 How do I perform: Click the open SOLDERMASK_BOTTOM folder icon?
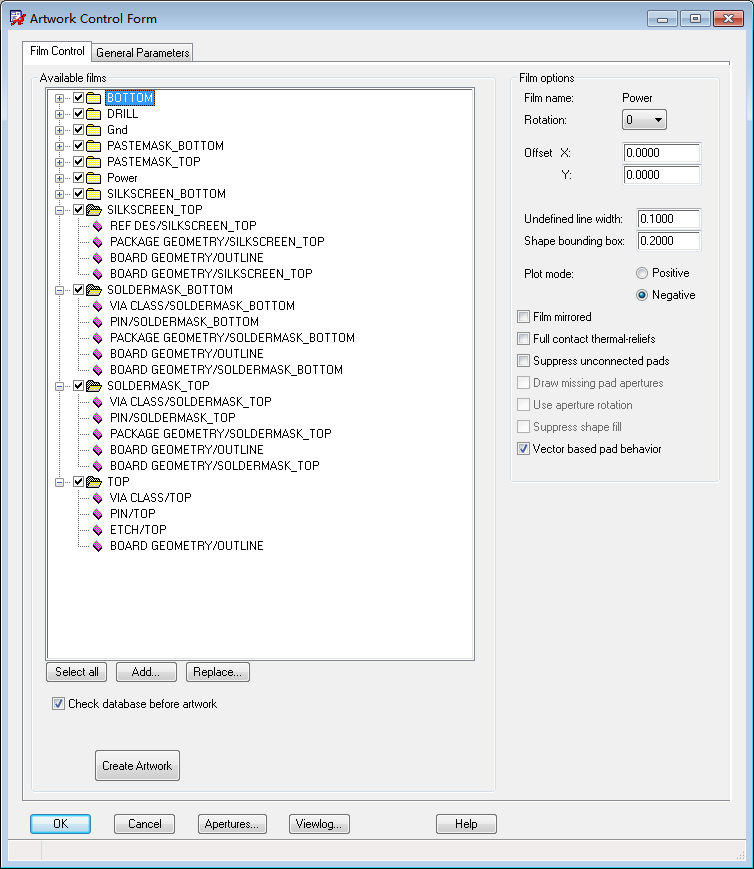pyautogui.click(x=94, y=290)
